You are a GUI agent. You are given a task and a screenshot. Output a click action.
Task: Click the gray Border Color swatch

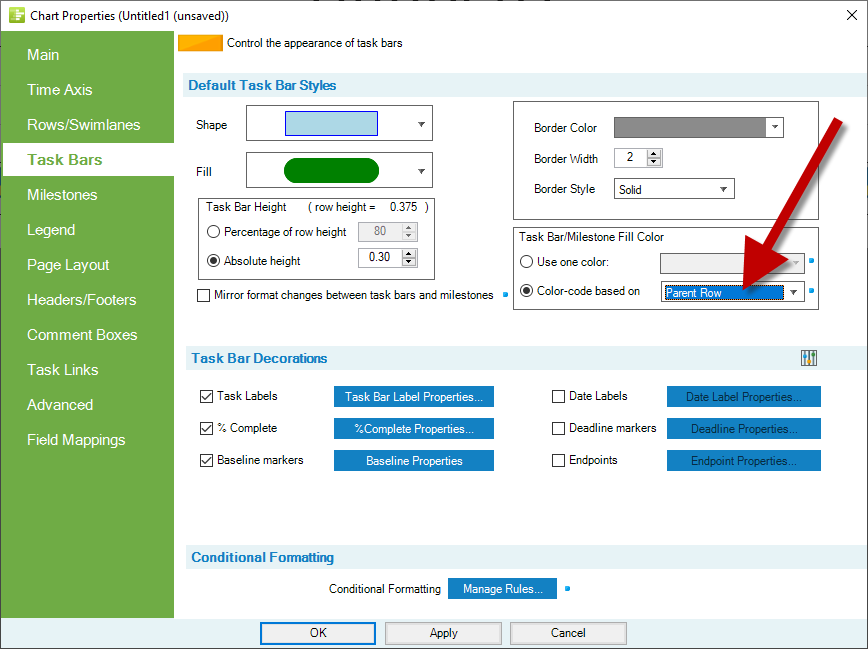690,127
